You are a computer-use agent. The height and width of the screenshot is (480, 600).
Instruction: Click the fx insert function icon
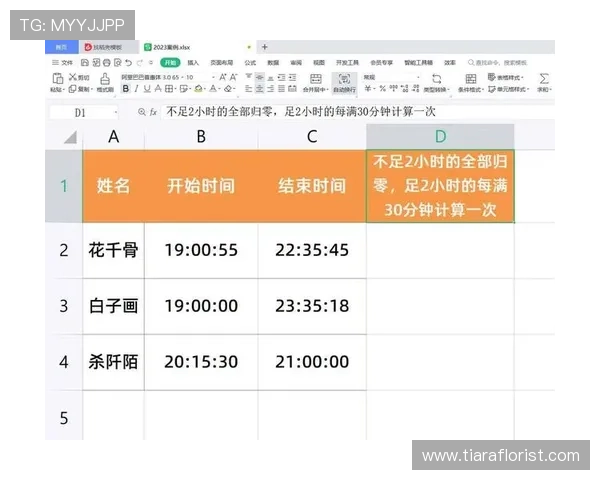153,112
